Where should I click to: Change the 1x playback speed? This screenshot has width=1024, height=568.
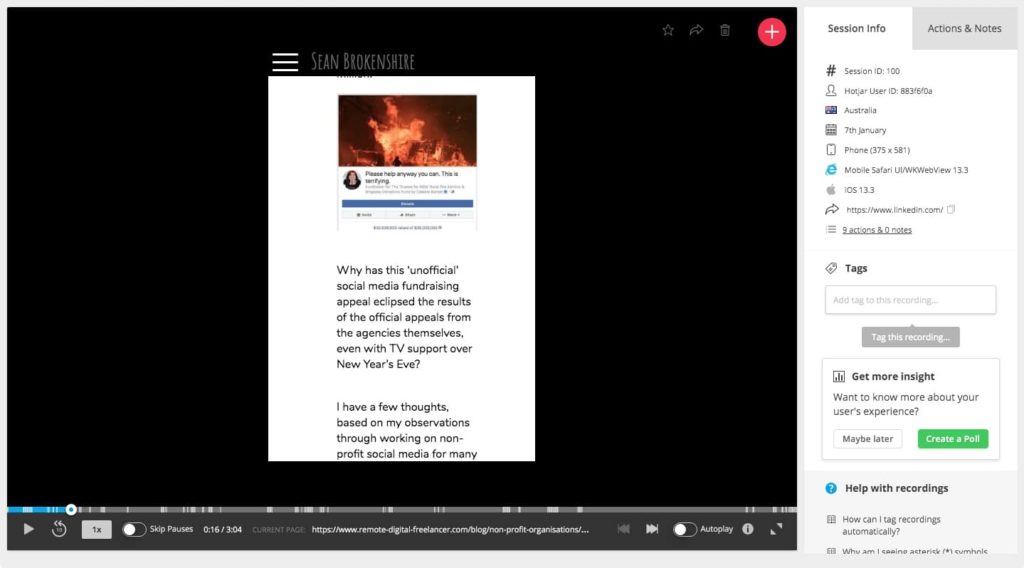96,530
